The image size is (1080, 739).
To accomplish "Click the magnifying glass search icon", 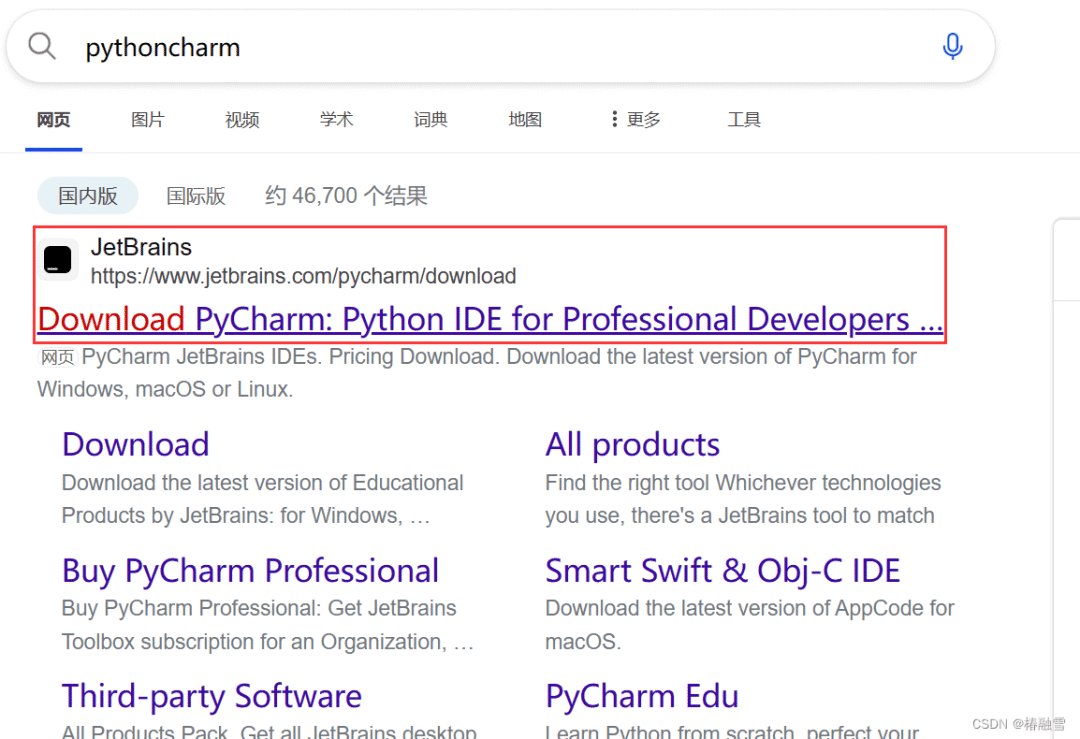I will coord(41,46).
